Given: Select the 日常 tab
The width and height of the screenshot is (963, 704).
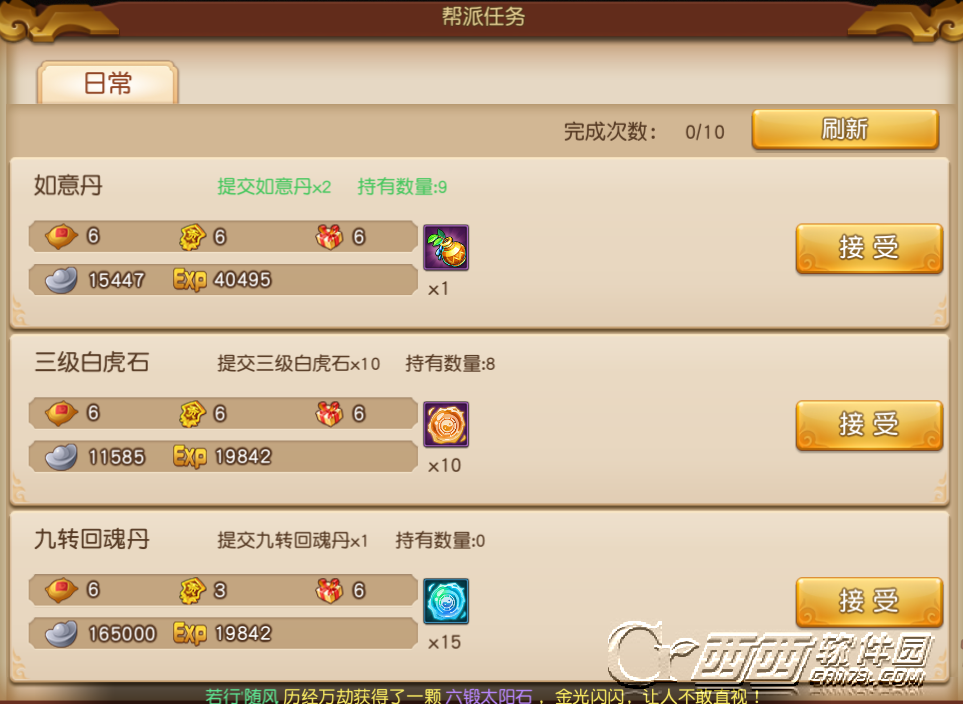Looking at the screenshot, I should click(107, 83).
